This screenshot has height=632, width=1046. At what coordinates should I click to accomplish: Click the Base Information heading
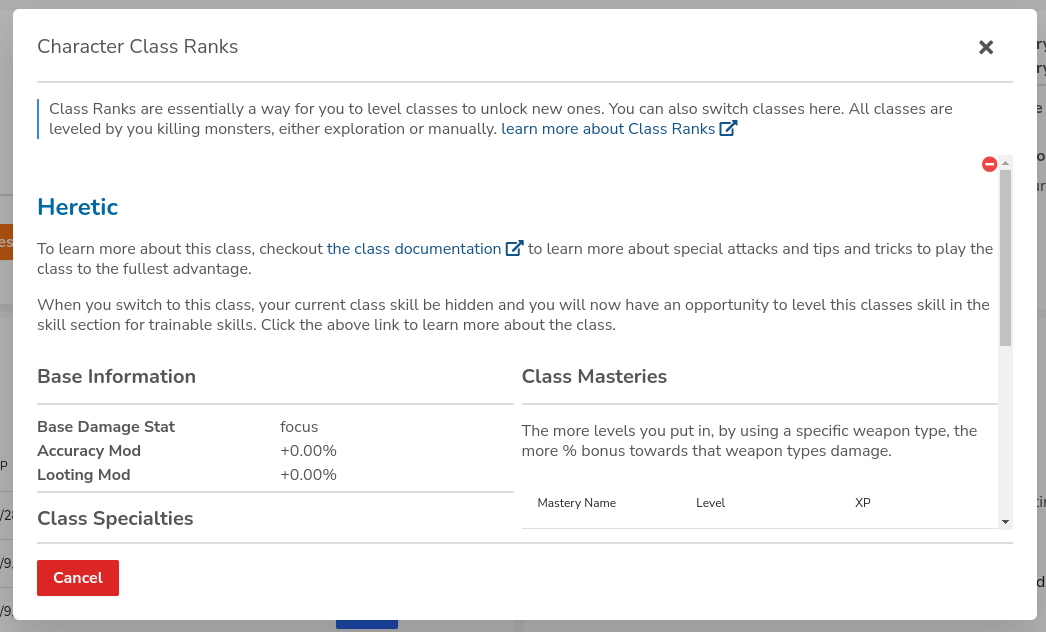tap(117, 376)
